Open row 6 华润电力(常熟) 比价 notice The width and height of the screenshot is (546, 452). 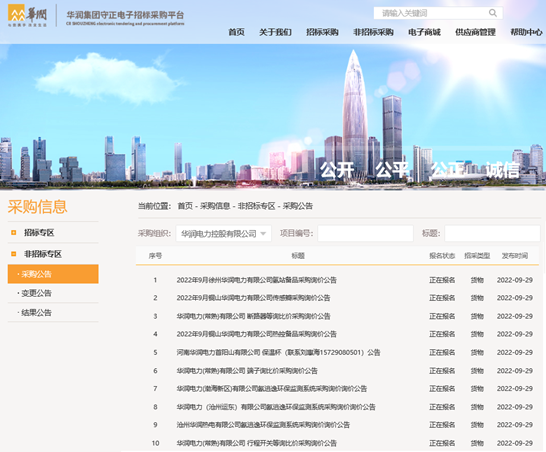pyautogui.click(x=247, y=371)
